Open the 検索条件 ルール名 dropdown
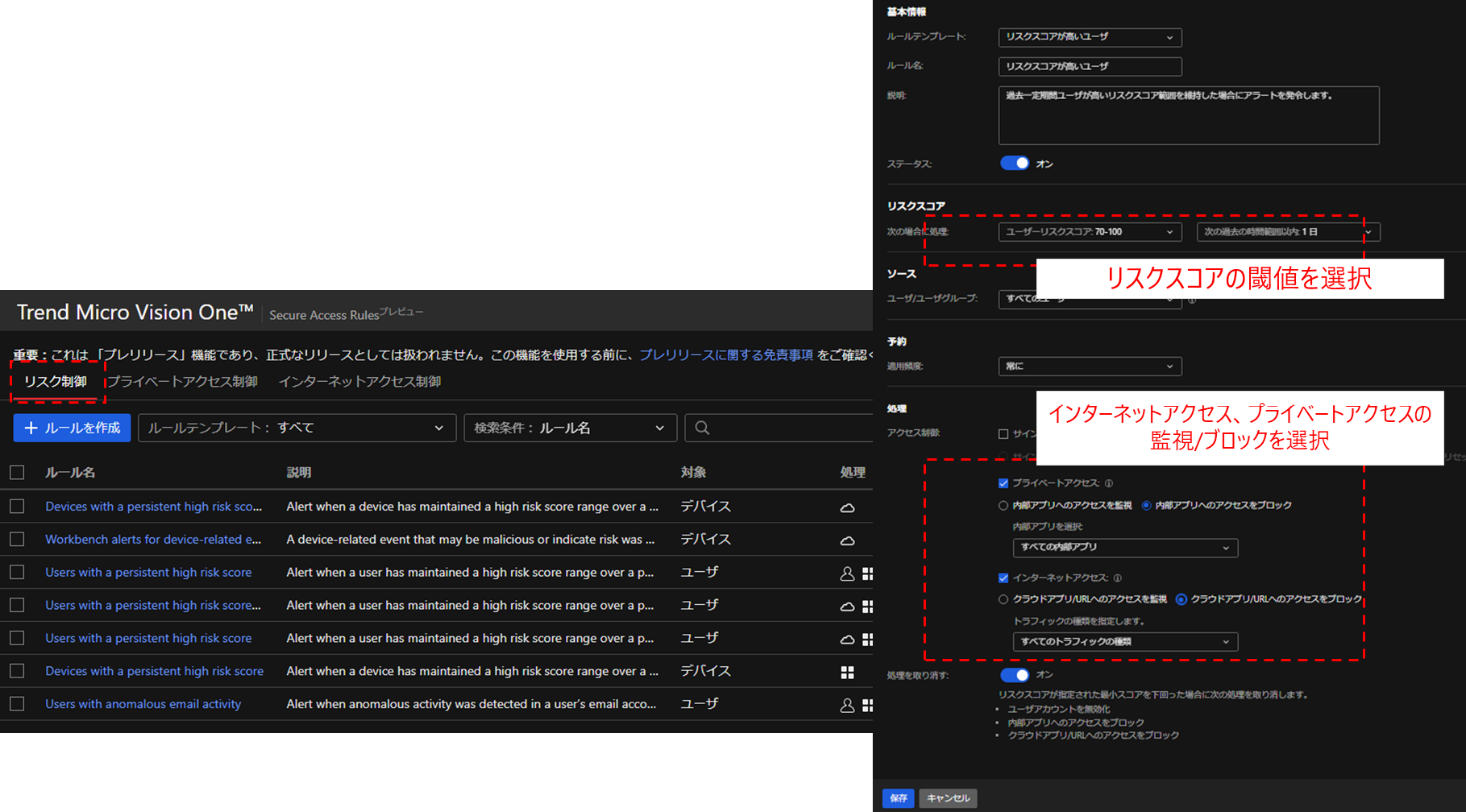Viewport: 1466px width, 812px height. pyautogui.click(x=569, y=428)
